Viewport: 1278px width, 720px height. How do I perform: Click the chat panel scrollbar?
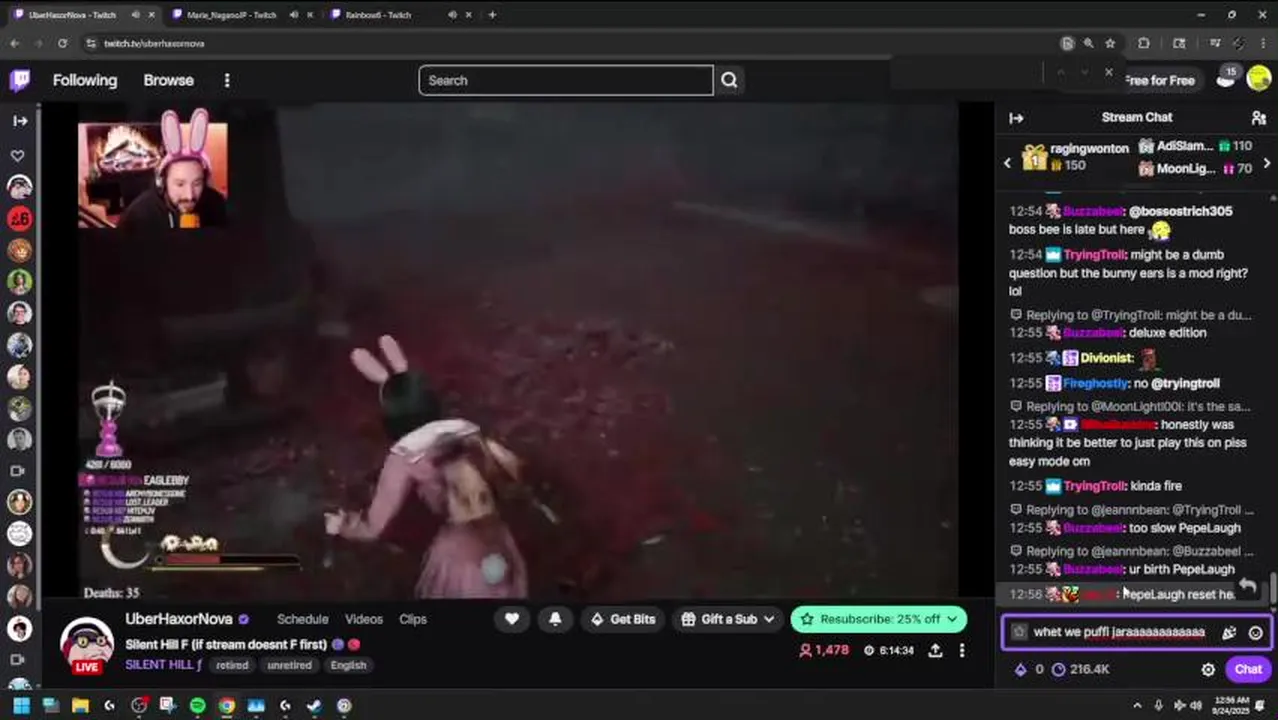[x=1273, y=588]
